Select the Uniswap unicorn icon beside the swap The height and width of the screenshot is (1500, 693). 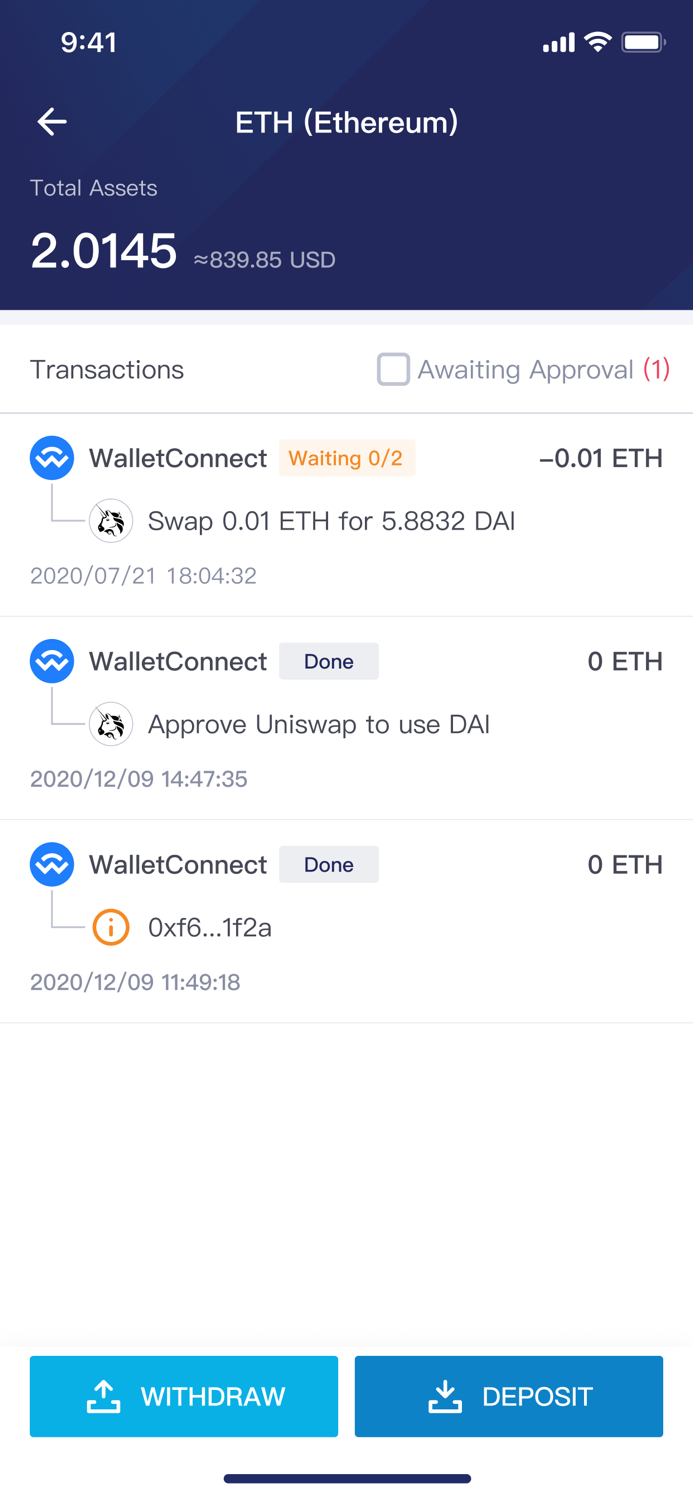pos(111,521)
